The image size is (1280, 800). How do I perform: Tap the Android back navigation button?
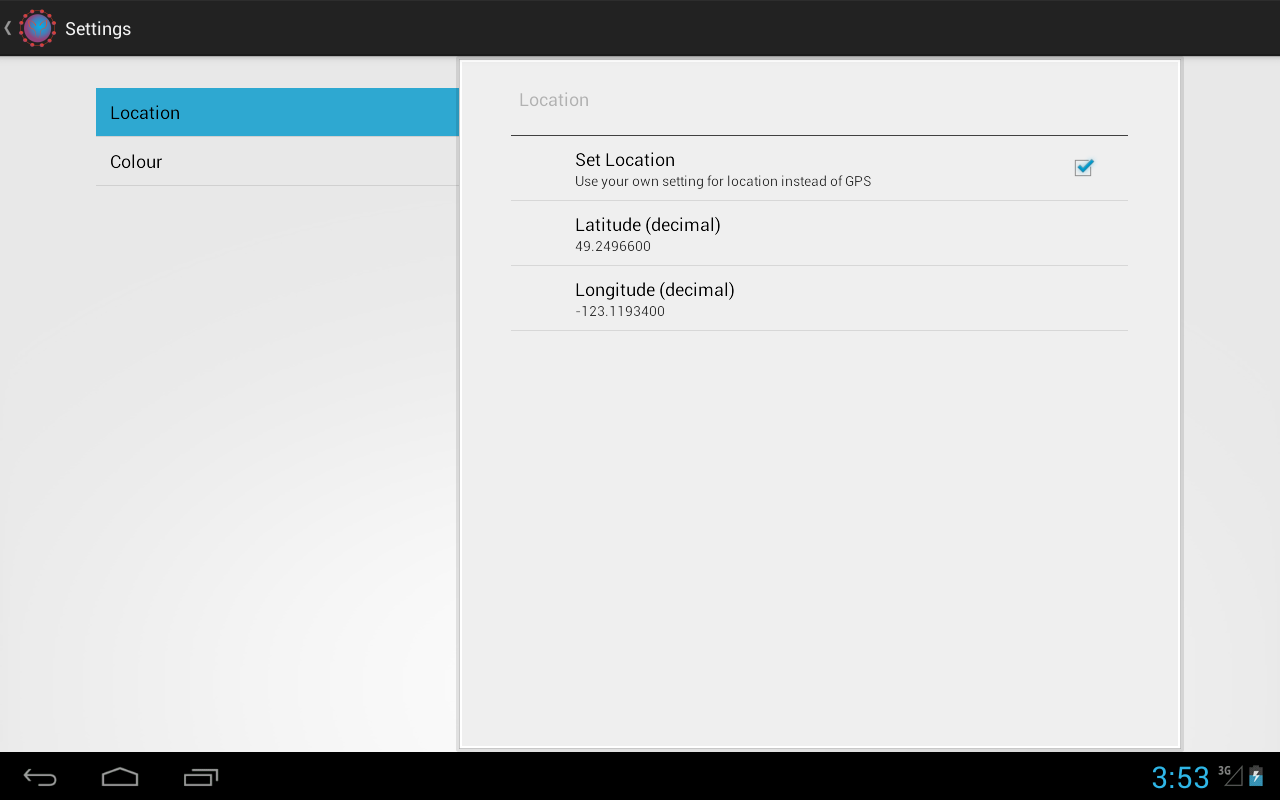(40, 777)
